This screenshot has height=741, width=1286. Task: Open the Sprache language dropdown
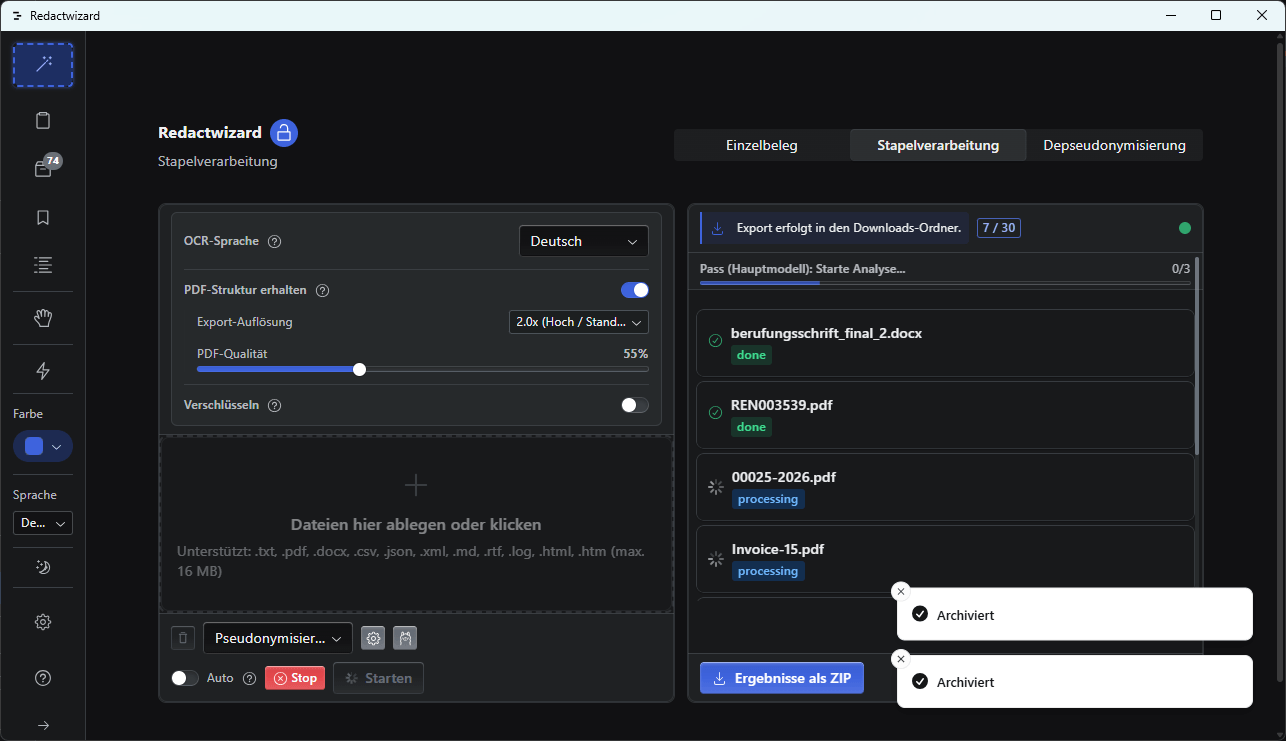(x=43, y=523)
